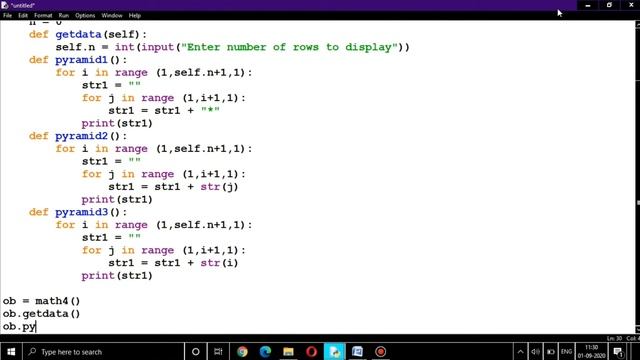Click on def getdata(self) line
Screen dimensions: 640x360
click(x=88, y=34)
